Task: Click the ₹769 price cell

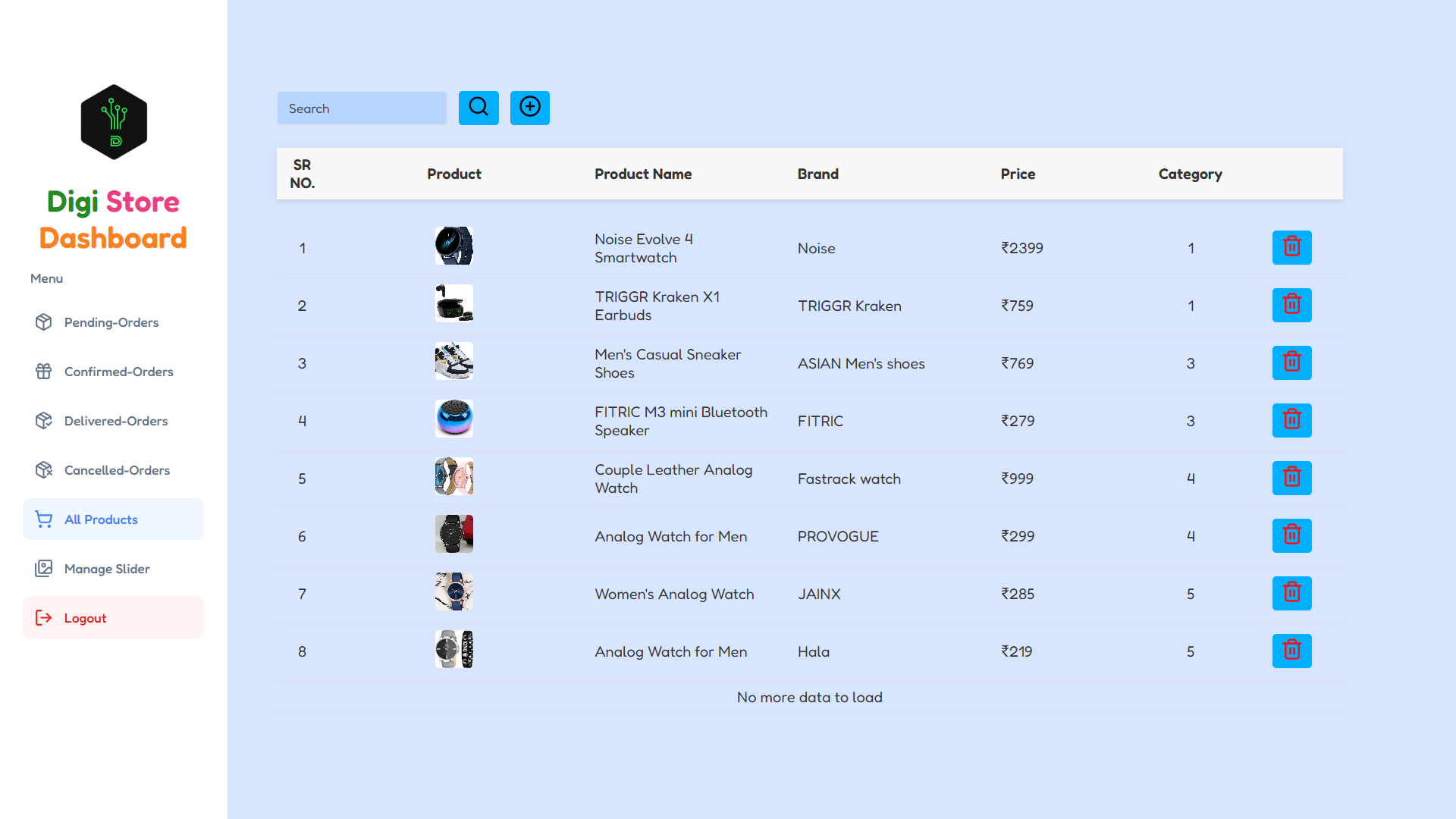Action: click(x=1017, y=363)
